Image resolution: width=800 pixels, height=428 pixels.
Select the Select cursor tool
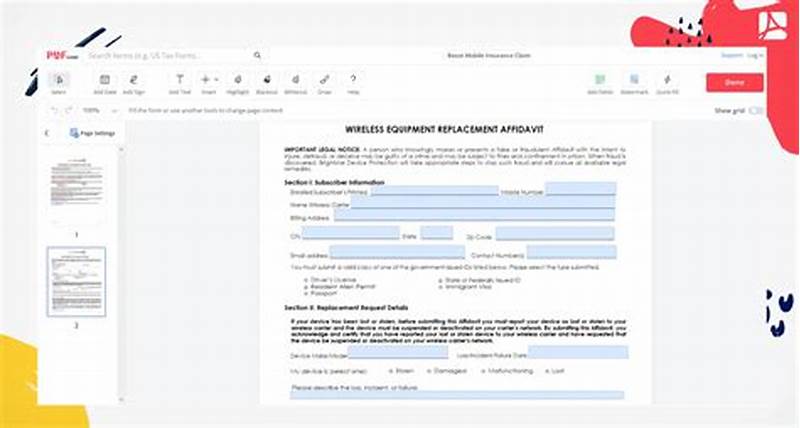[x=59, y=83]
